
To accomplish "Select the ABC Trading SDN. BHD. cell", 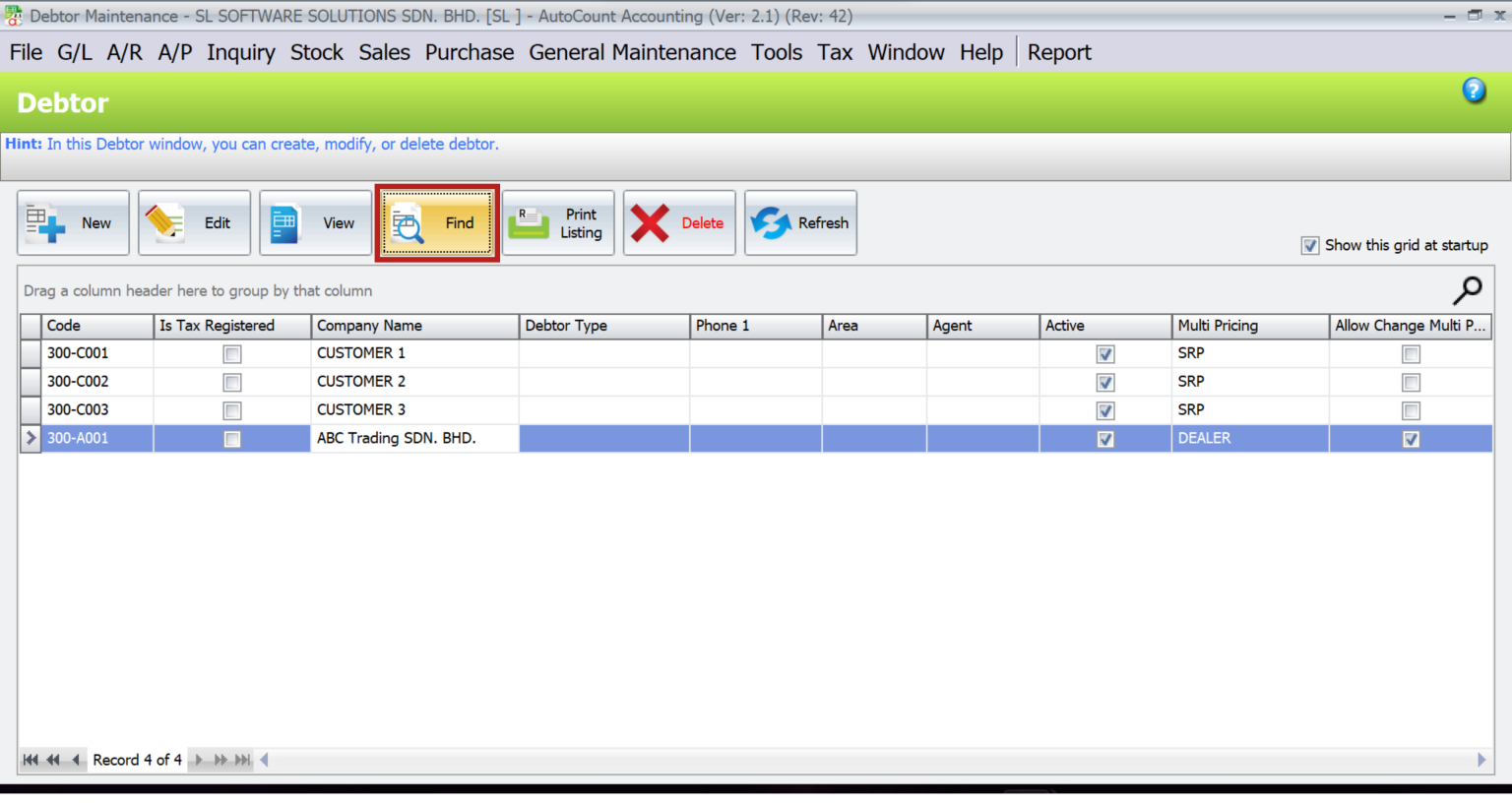I will click(x=414, y=439).
